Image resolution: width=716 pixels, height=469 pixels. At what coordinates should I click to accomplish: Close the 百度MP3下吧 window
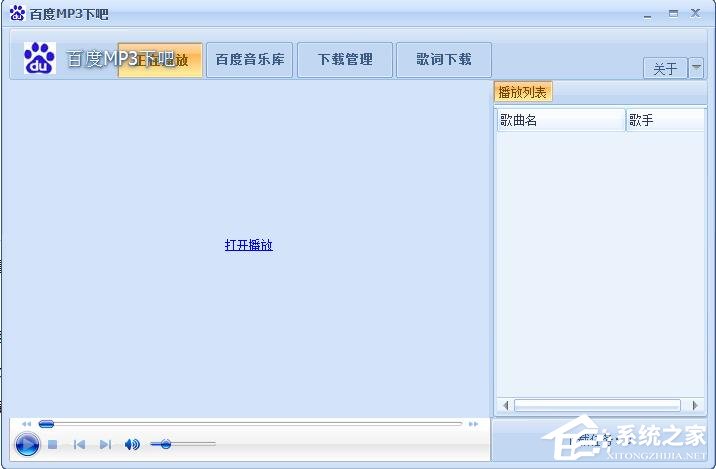coord(695,13)
